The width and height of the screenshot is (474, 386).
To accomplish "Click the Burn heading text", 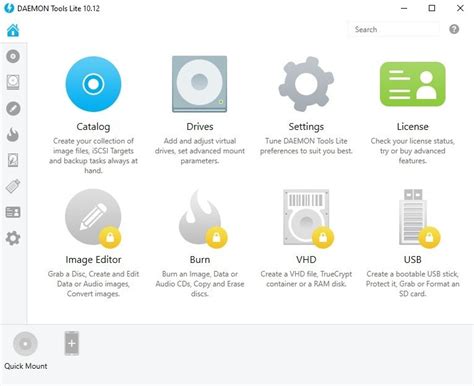I will 200,260.
